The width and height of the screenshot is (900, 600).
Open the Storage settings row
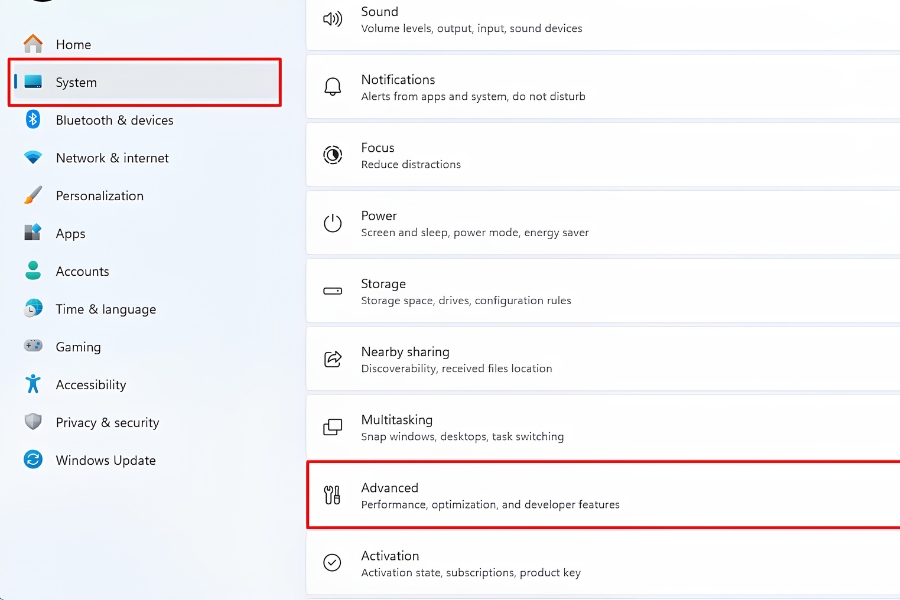[603, 291]
